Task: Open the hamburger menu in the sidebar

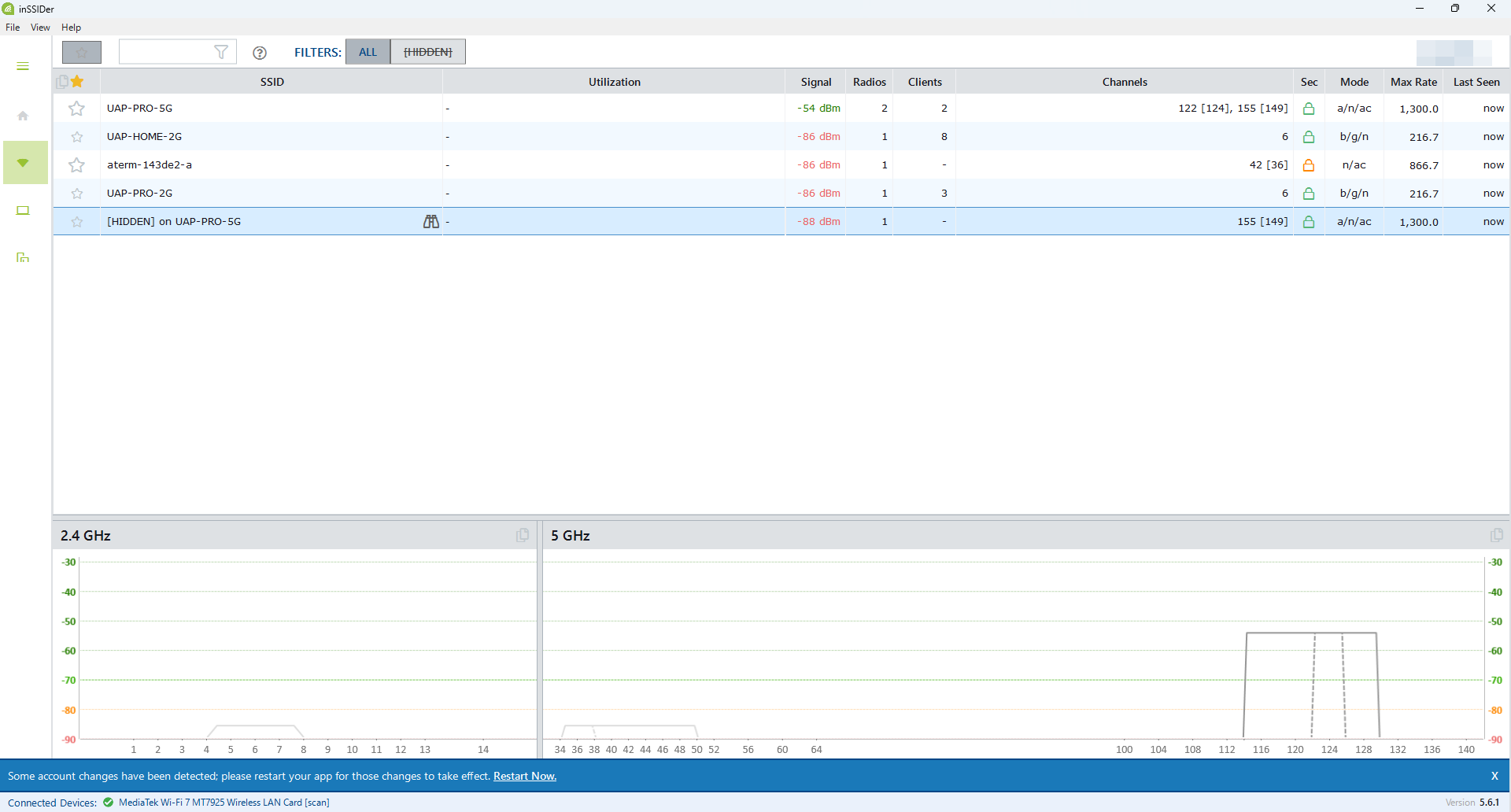Action: point(23,66)
